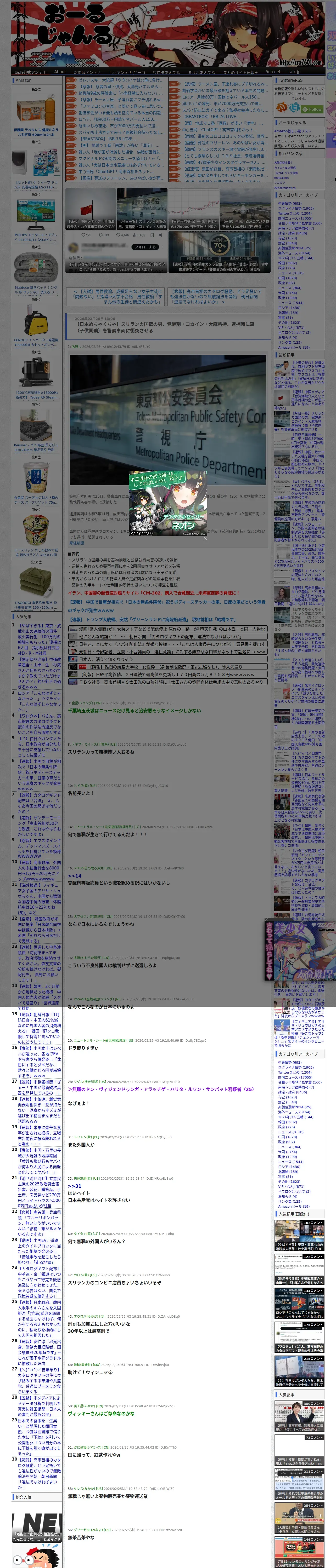Image resolution: width=336 pixels, height=1568 pixels.
Task: Go to だめぽアンテナ in the nav bar
Action: point(87,72)
